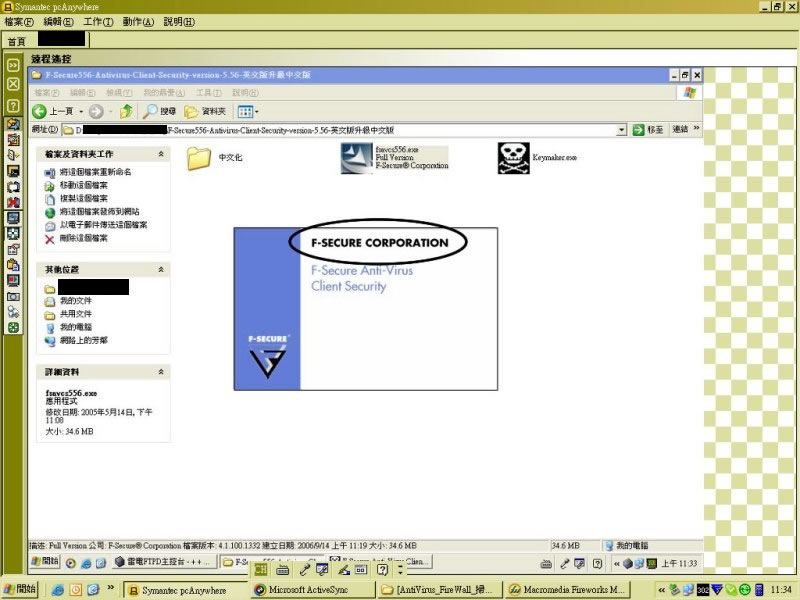
Task: Click the 將這個檔案發佈到網站 link
Action: (99, 212)
